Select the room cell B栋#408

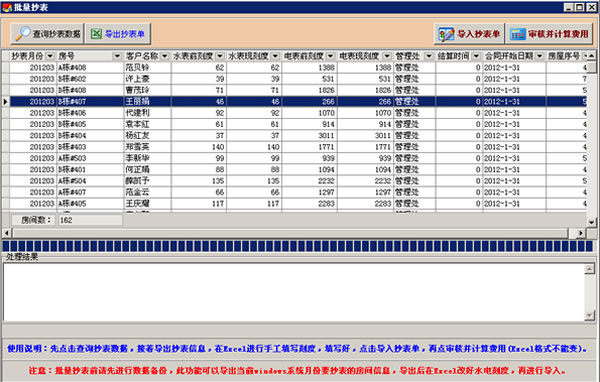90,90
